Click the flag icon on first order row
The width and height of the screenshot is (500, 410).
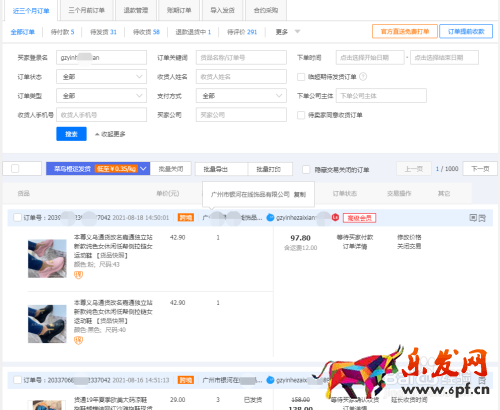pyautogui.click(x=482, y=218)
